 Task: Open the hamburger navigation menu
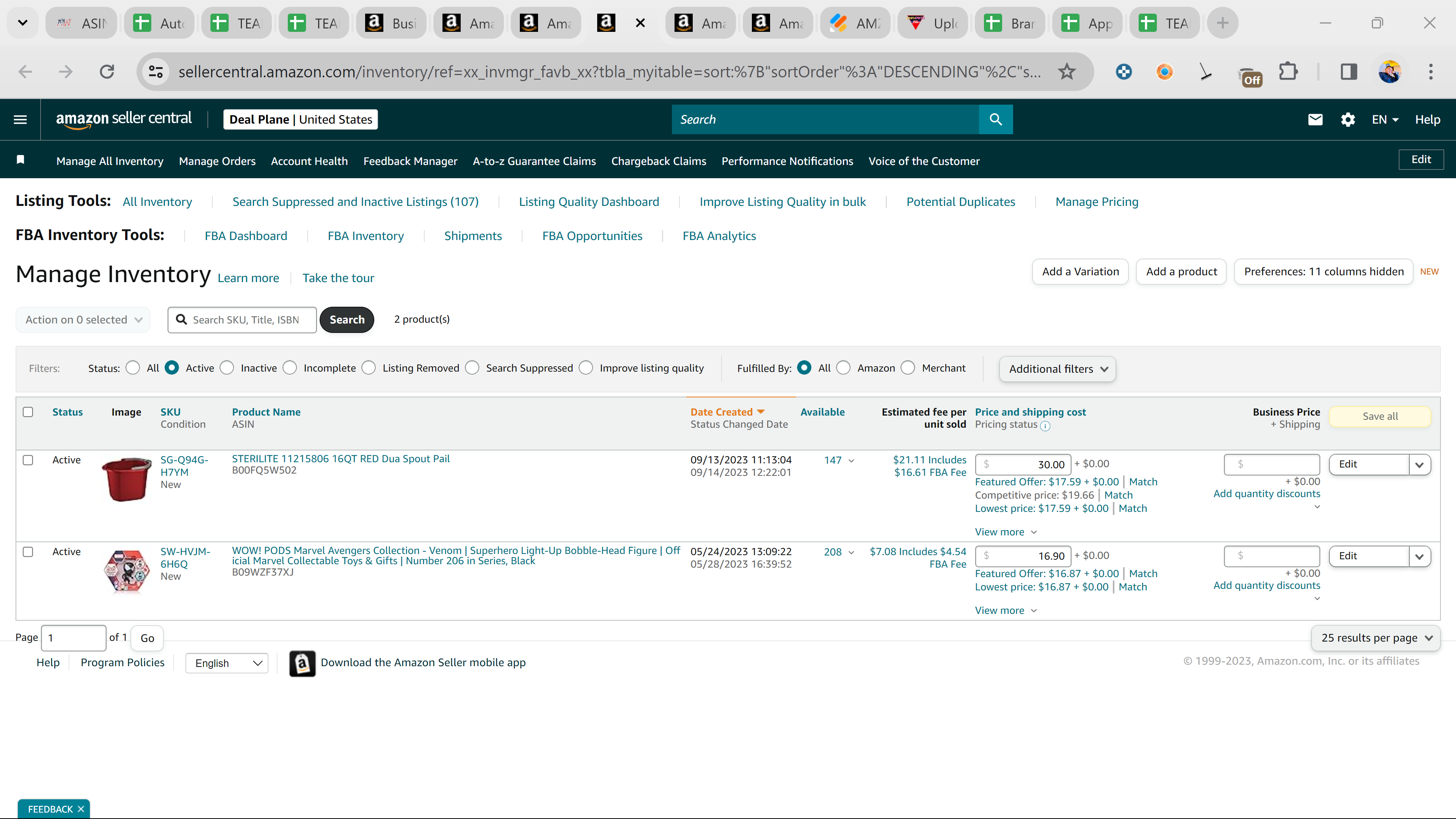tap(20, 119)
